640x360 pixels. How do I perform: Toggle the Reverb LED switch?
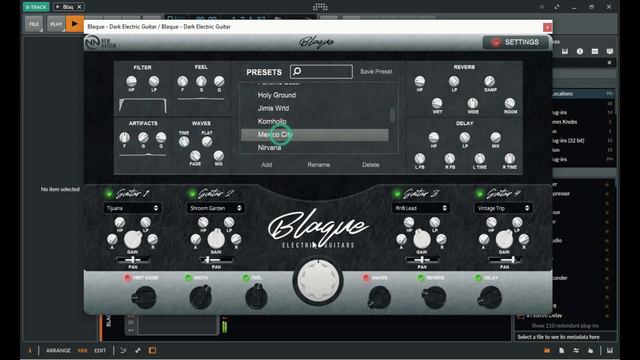click(x=421, y=278)
